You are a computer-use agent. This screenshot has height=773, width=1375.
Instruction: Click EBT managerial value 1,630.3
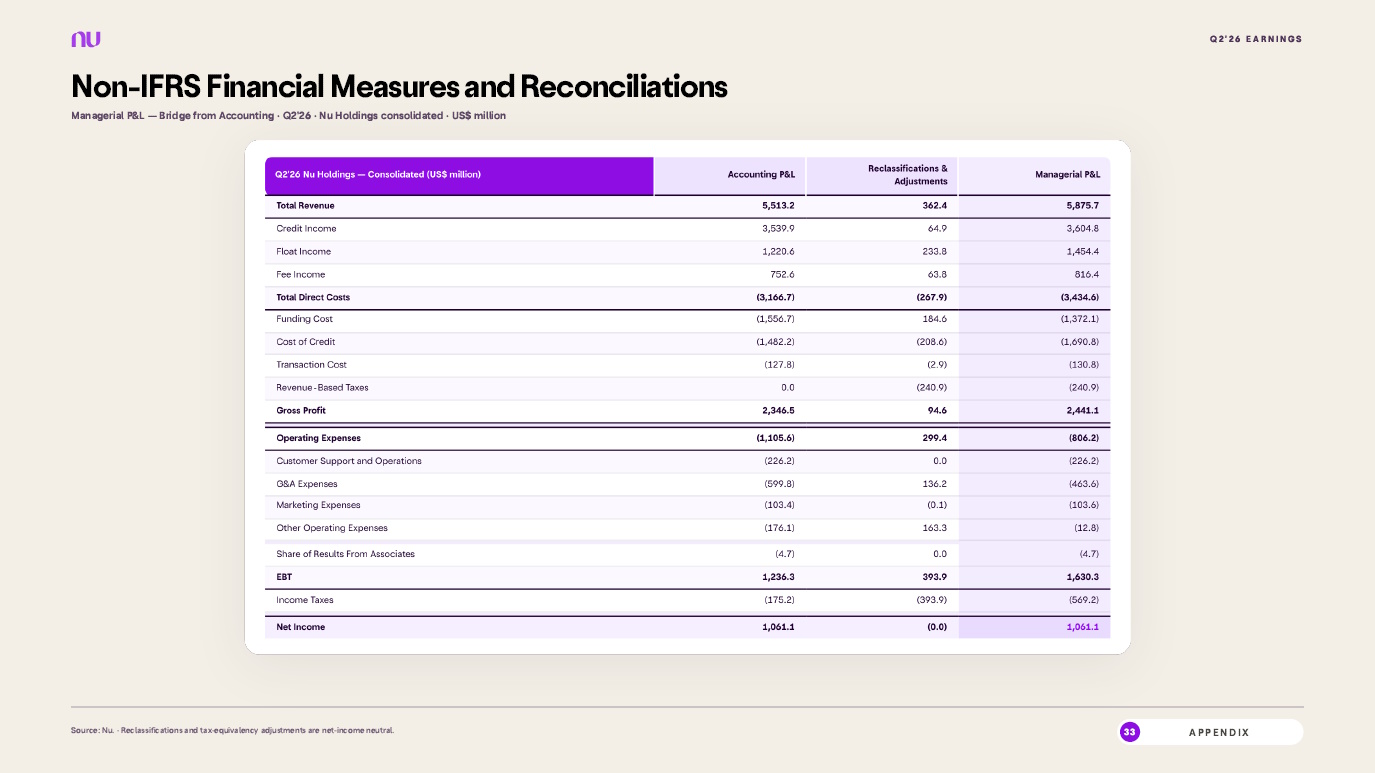tap(1082, 577)
